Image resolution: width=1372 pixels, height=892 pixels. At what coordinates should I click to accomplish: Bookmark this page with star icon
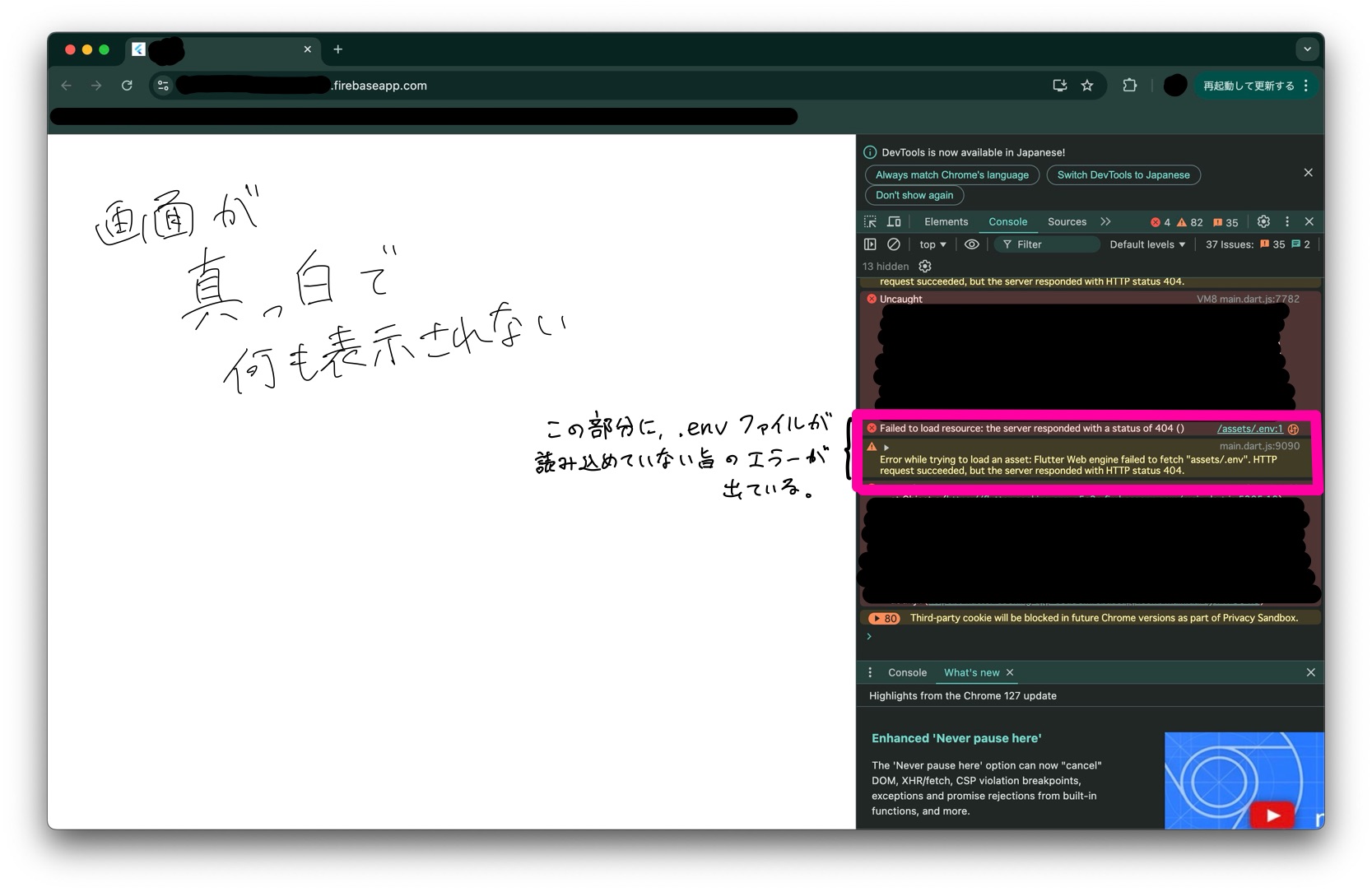point(1087,86)
